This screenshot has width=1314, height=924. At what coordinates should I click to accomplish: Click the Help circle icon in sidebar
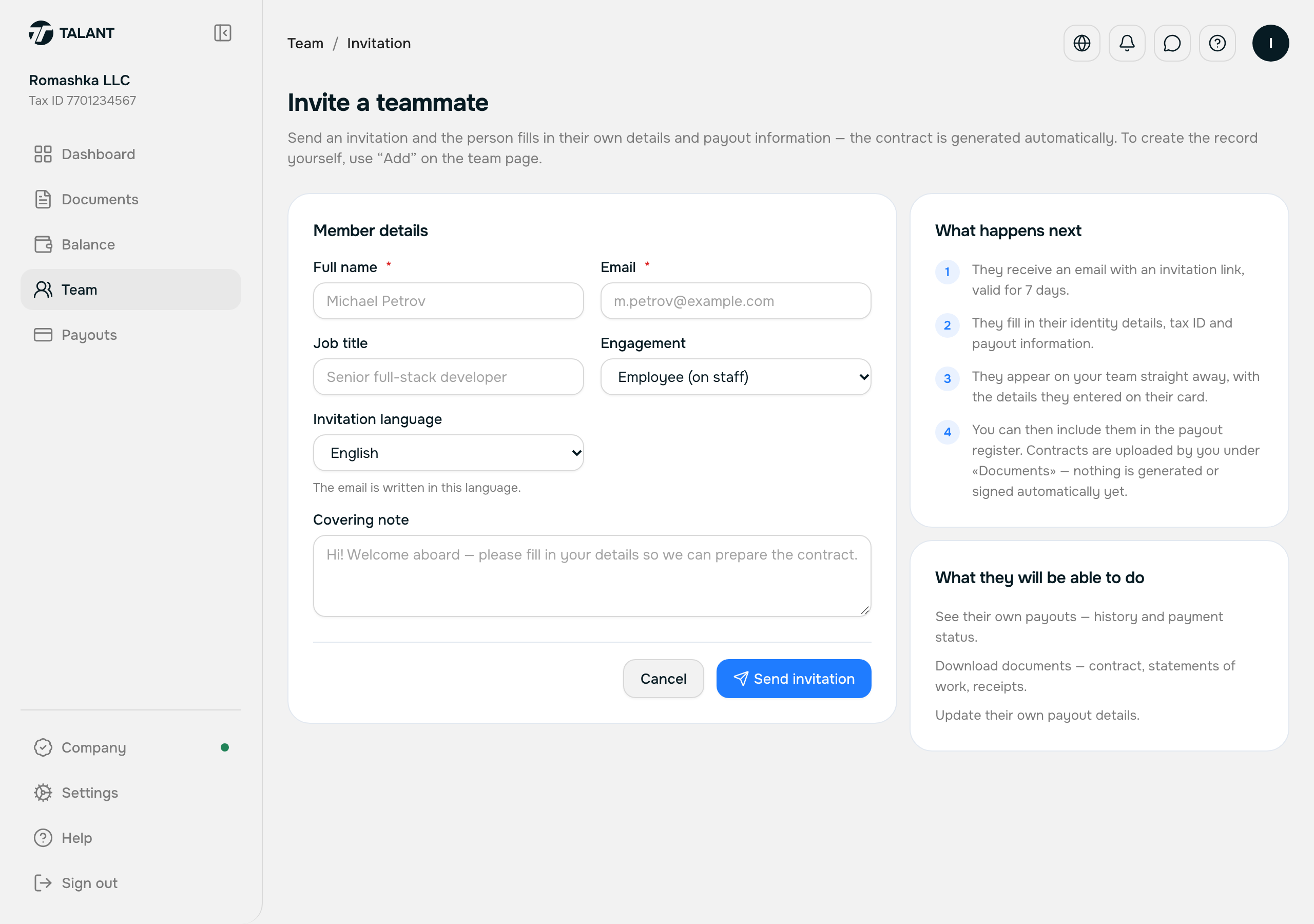coord(43,838)
